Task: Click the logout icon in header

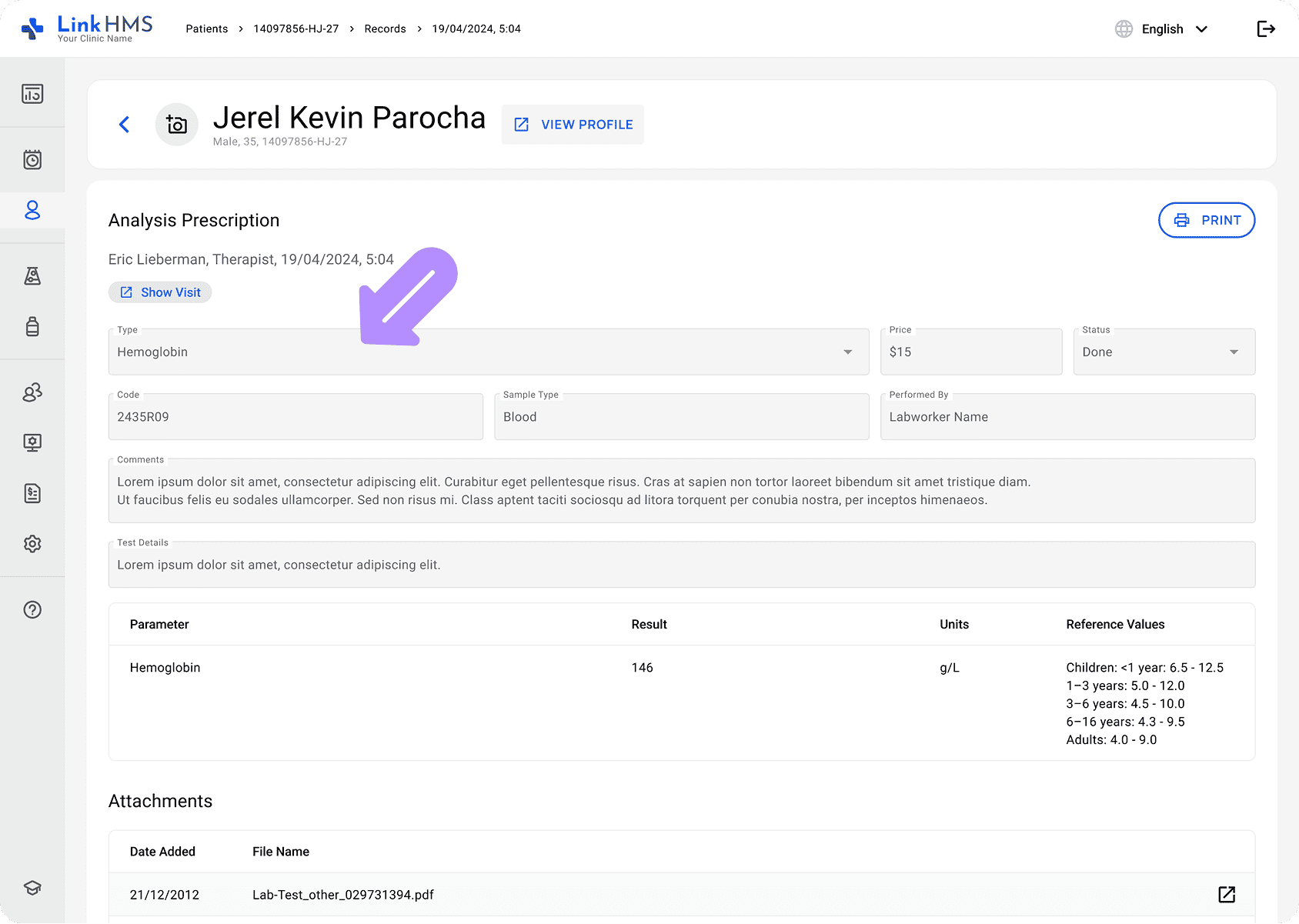Action: pyautogui.click(x=1266, y=29)
